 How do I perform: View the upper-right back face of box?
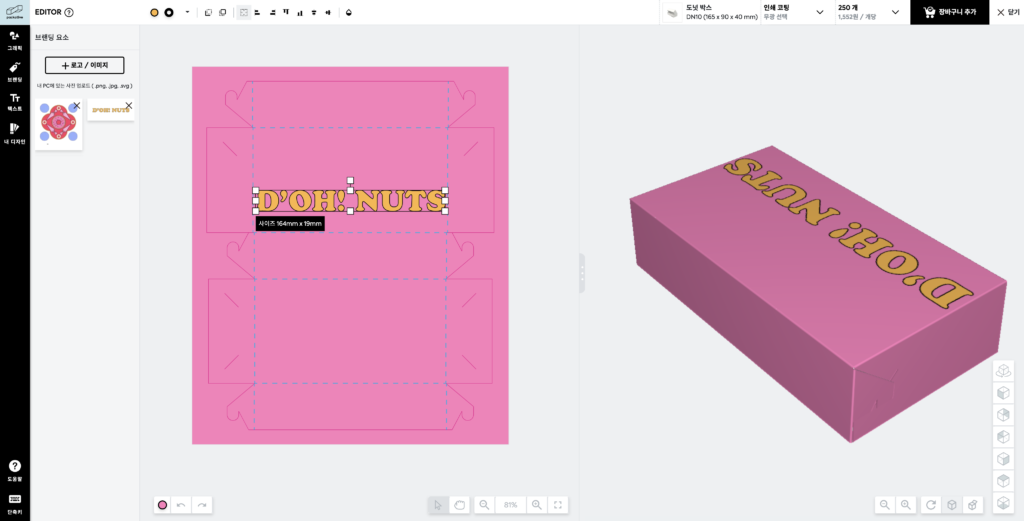tap(1002, 415)
